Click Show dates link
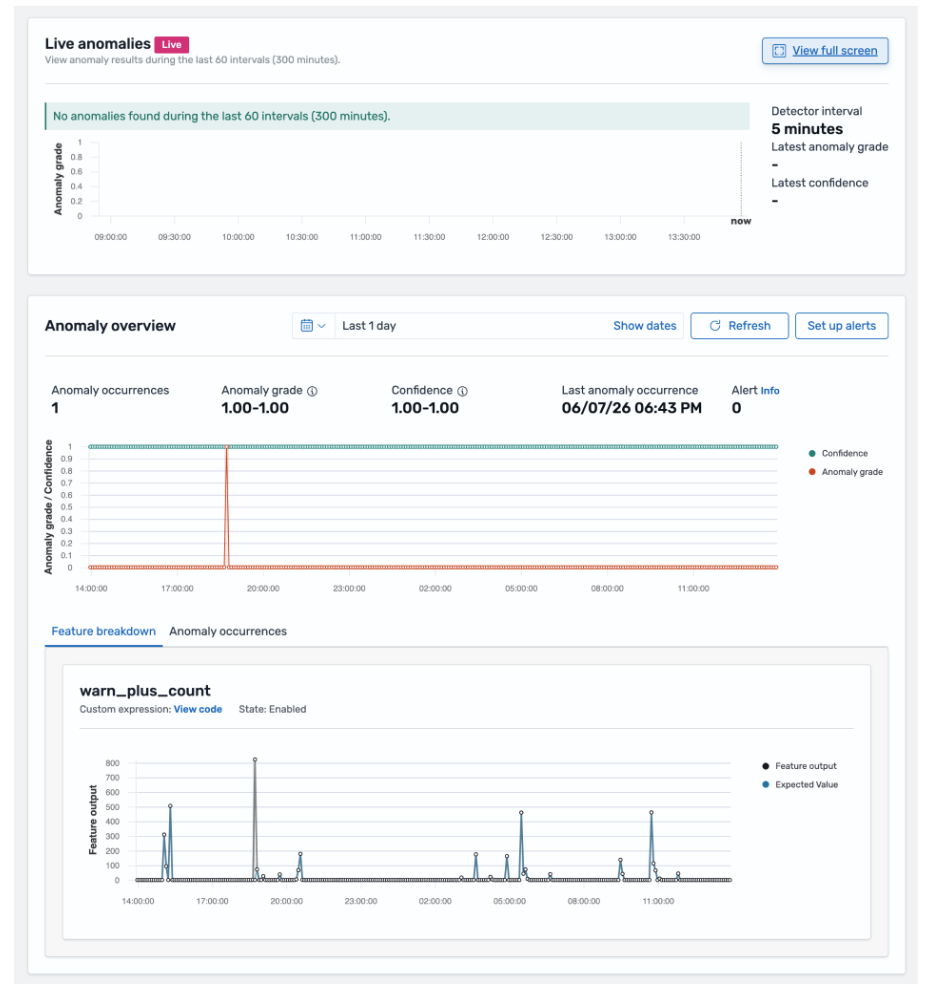Viewport: 940px width, 991px height. 644,325
